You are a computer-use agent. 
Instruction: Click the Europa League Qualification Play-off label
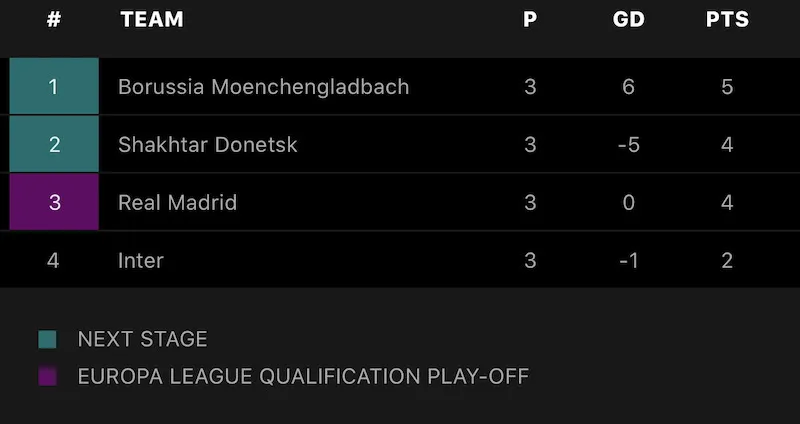coord(303,377)
